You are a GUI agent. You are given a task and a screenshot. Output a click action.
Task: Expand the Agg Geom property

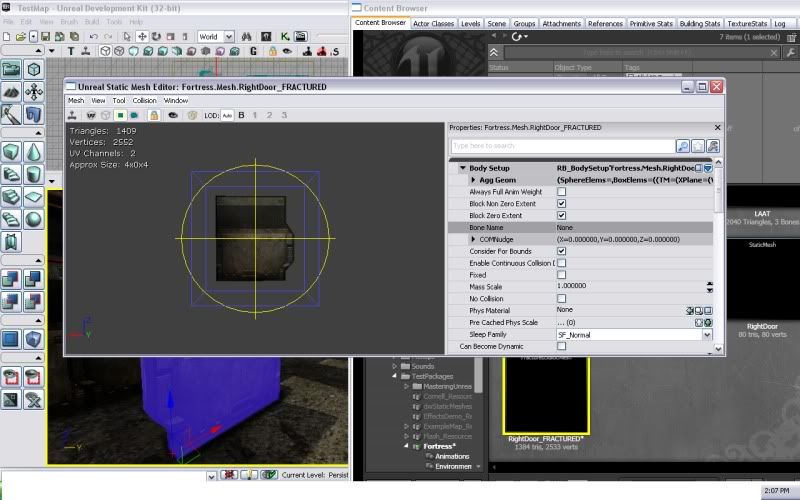[473, 180]
